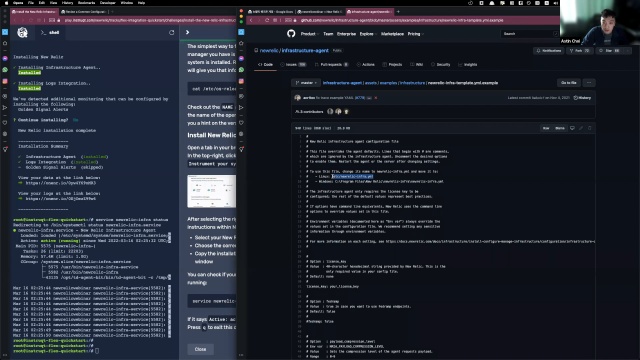Open the dropdown arrow beside the Star button
The height and width of the screenshot is (360, 640).
point(627,51)
